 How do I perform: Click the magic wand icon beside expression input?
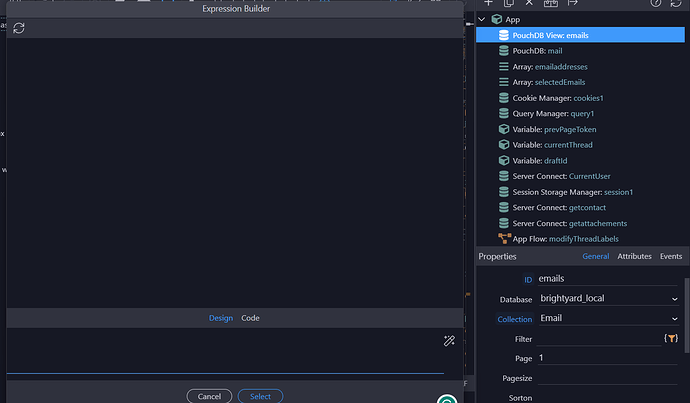tap(449, 341)
